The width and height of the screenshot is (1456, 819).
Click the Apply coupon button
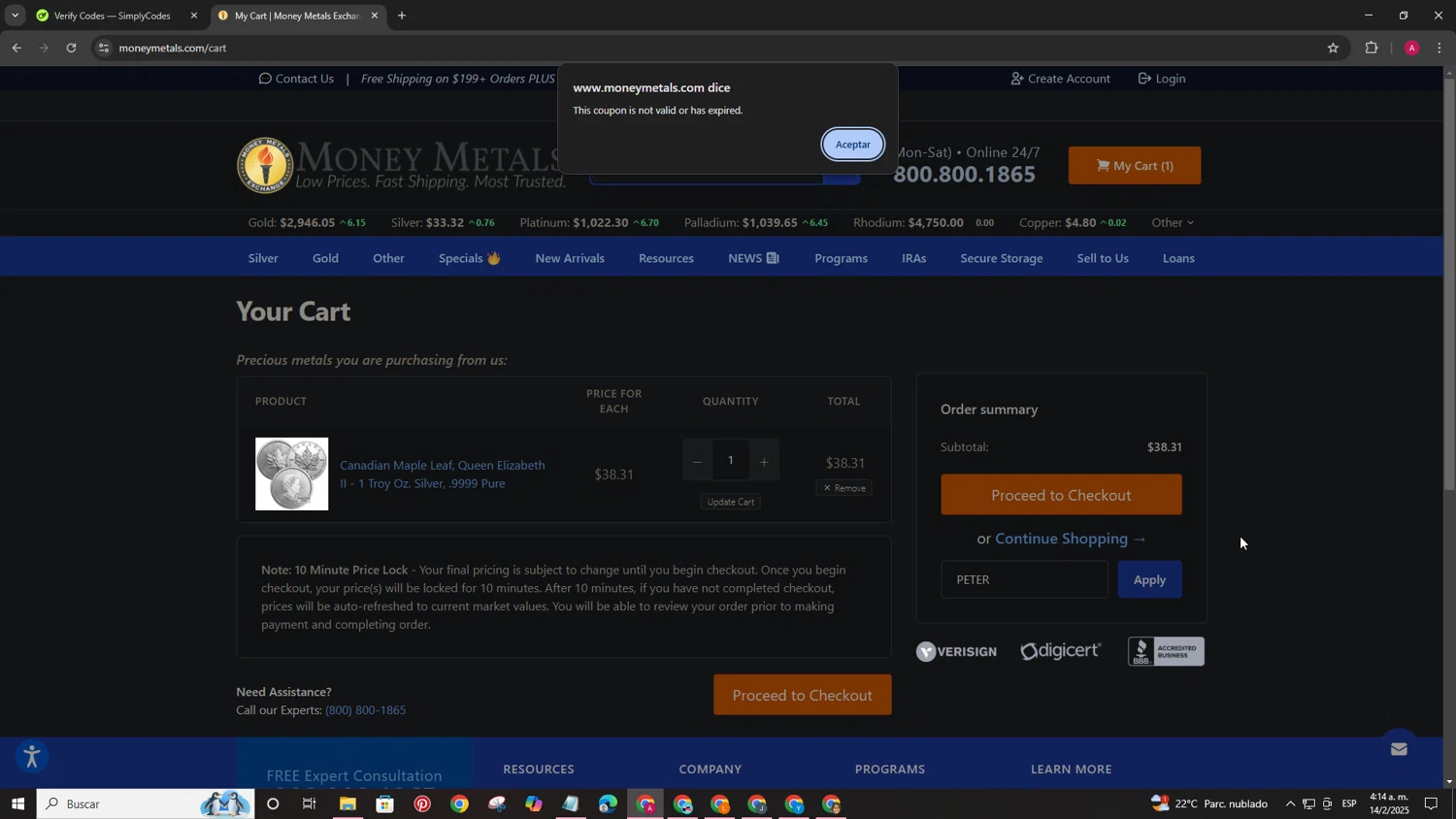(x=1149, y=580)
